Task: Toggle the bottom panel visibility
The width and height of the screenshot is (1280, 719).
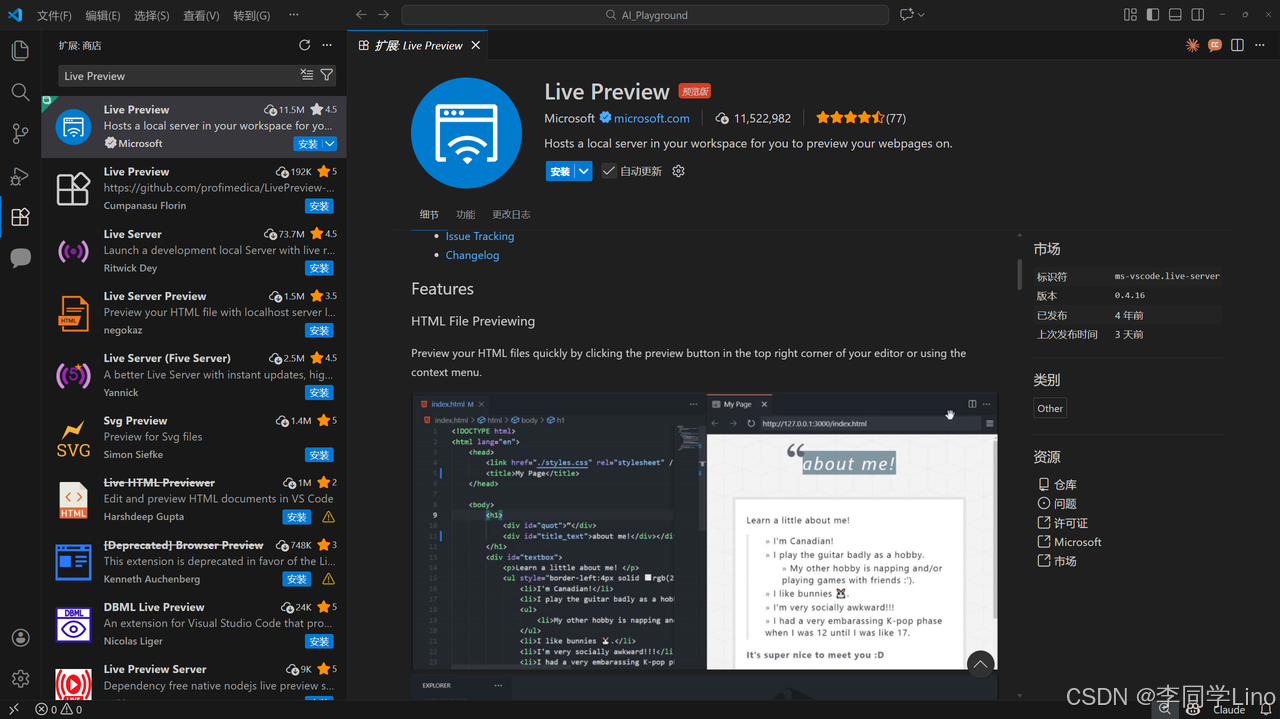Action: (1175, 15)
